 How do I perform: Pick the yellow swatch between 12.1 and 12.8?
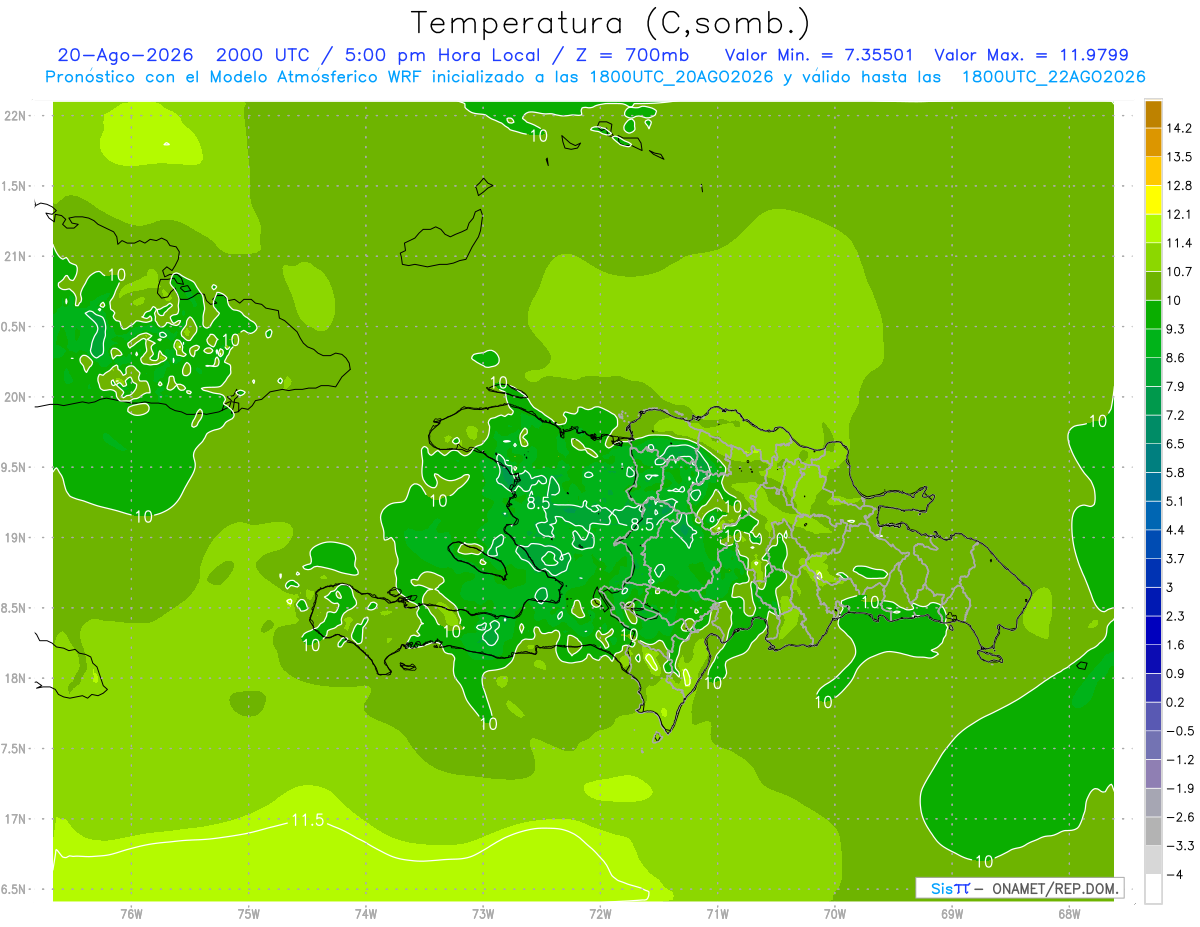click(1153, 200)
